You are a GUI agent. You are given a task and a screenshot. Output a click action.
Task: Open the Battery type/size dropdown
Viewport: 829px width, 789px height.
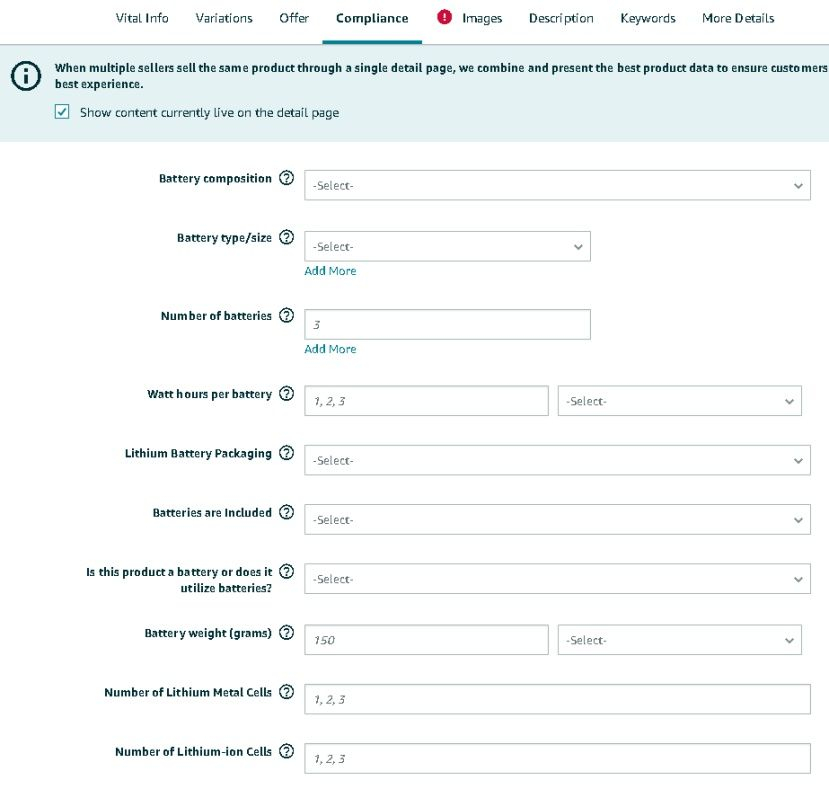447,246
